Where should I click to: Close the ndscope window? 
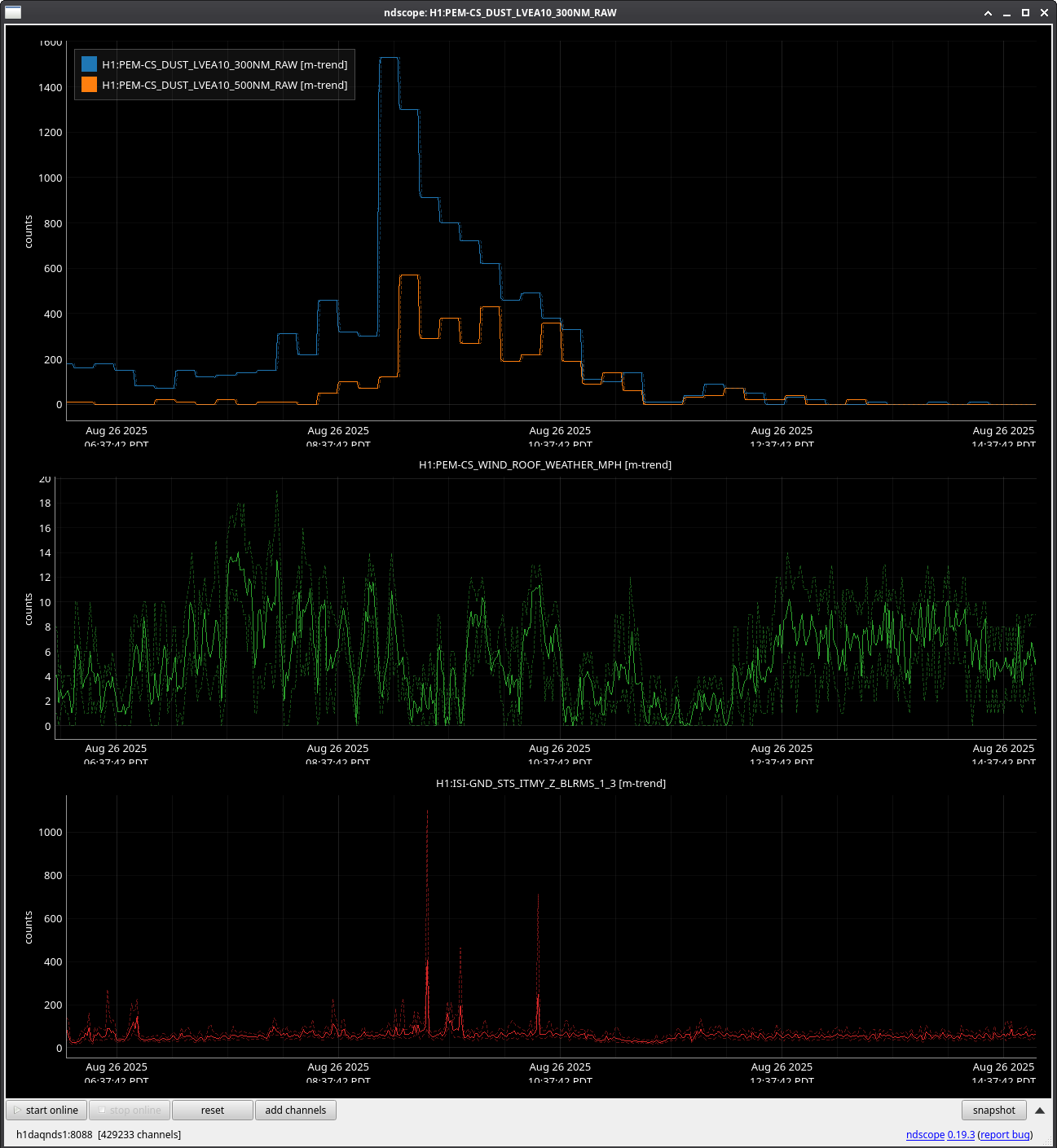point(1044,13)
